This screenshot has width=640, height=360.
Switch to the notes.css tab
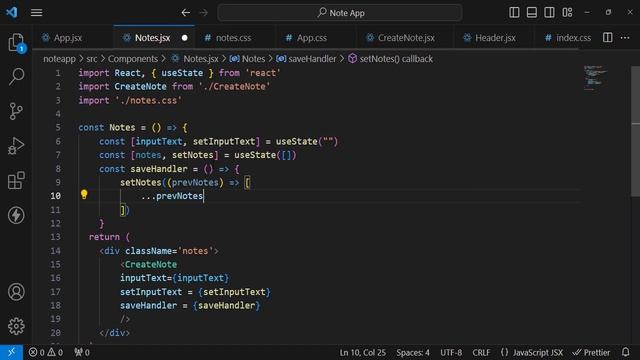pos(233,38)
